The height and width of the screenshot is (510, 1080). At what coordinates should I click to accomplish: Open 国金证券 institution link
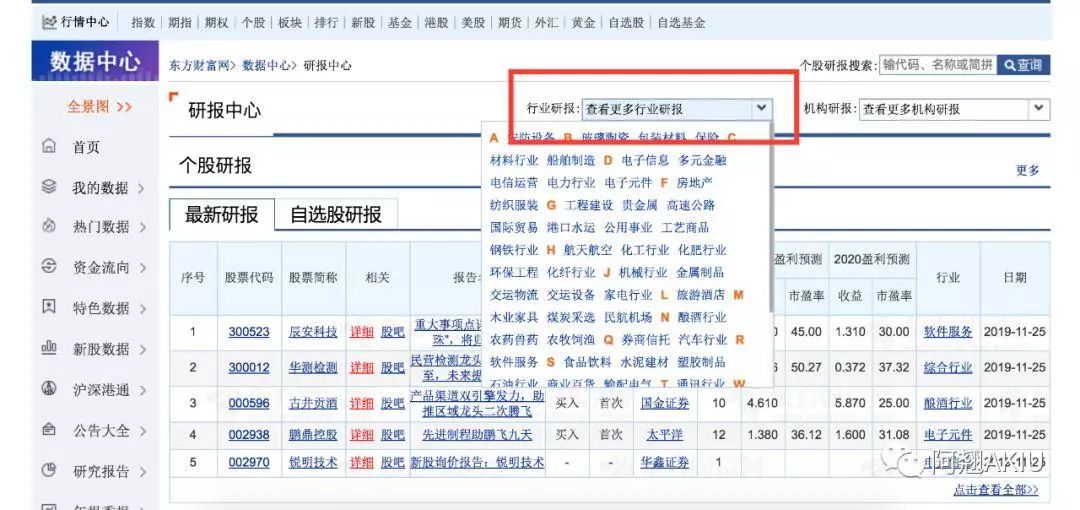pyautogui.click(x=665, y=402)
